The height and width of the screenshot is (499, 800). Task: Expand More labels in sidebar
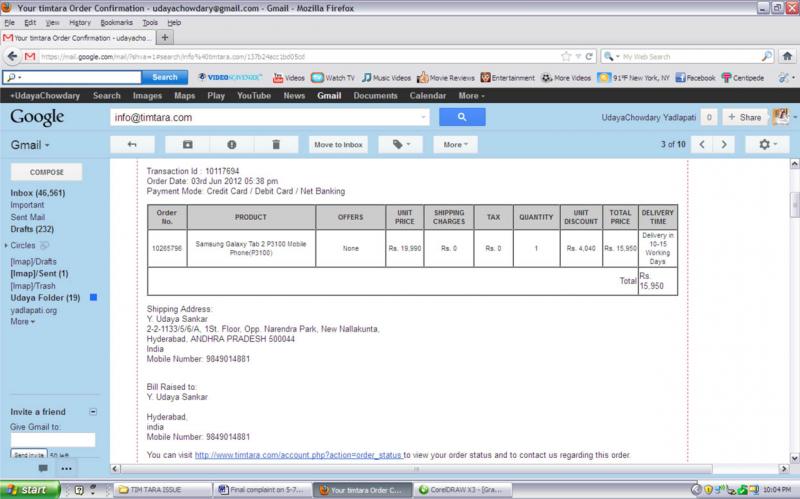pyautogui.click(x=22, y=321)
